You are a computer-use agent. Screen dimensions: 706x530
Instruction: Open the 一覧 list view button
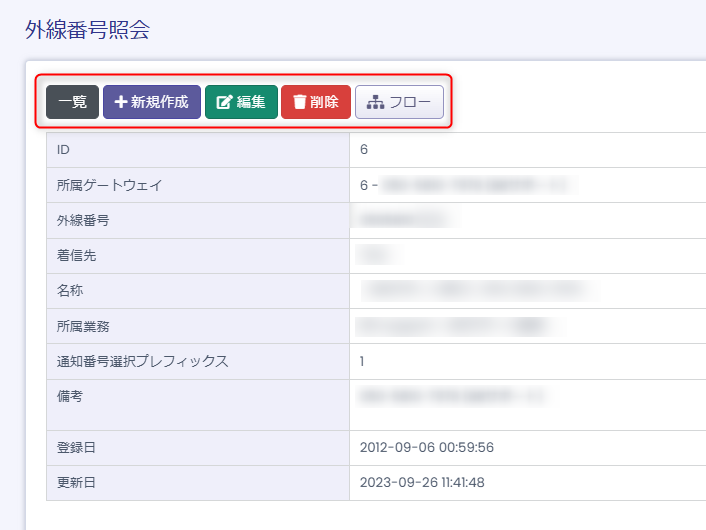click(72, 102)
